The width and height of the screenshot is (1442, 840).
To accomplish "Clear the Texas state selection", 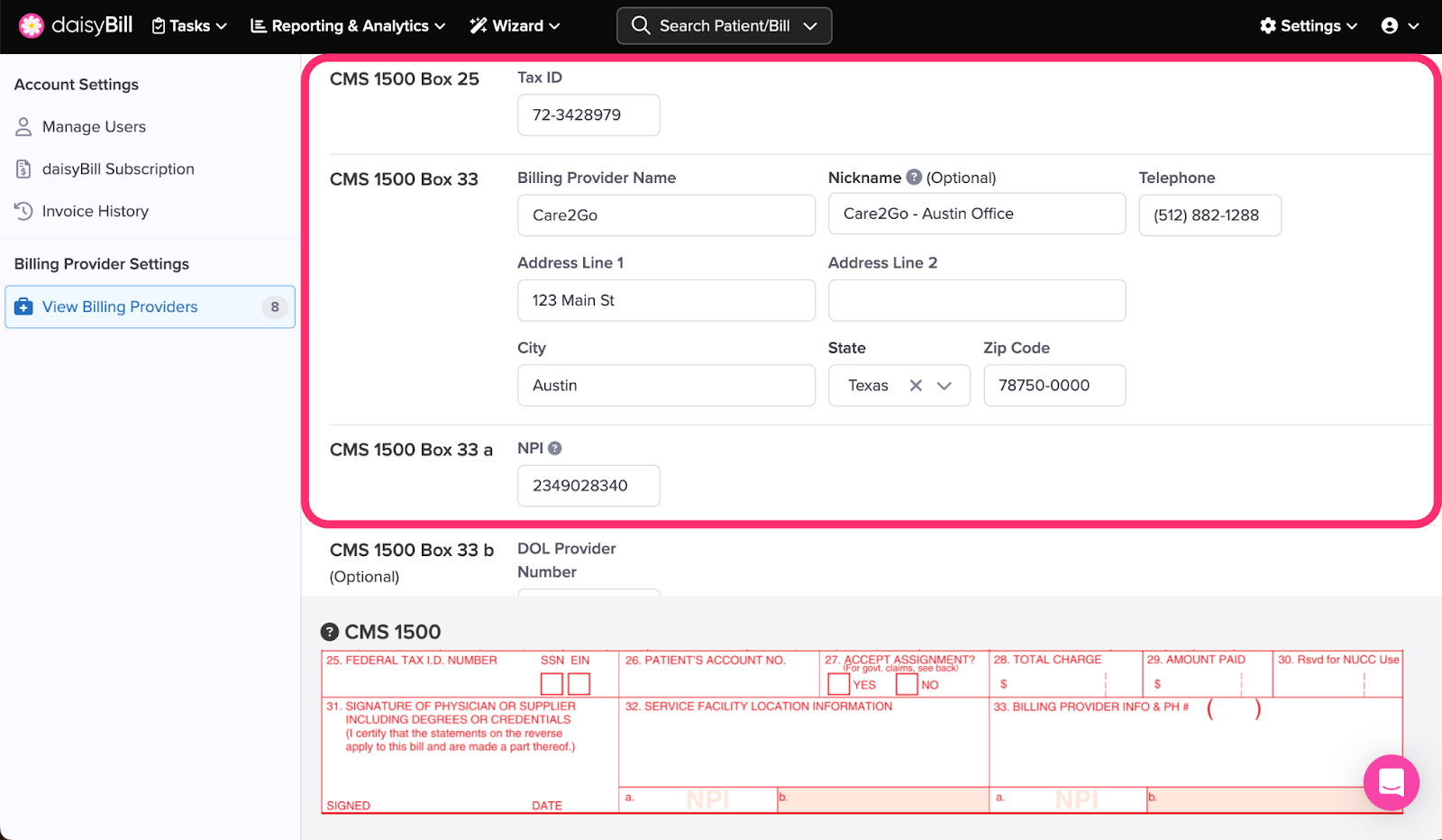I will [916, 386].
